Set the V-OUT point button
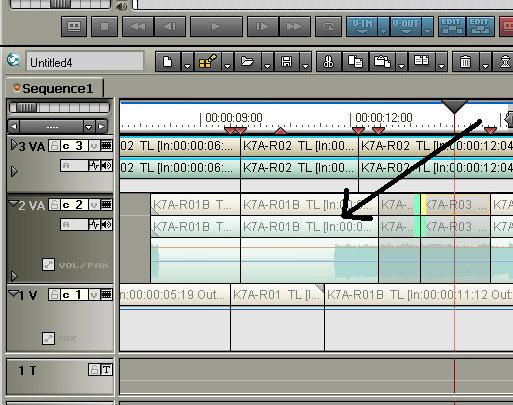The image size is (513, 405). pos(406,27)
